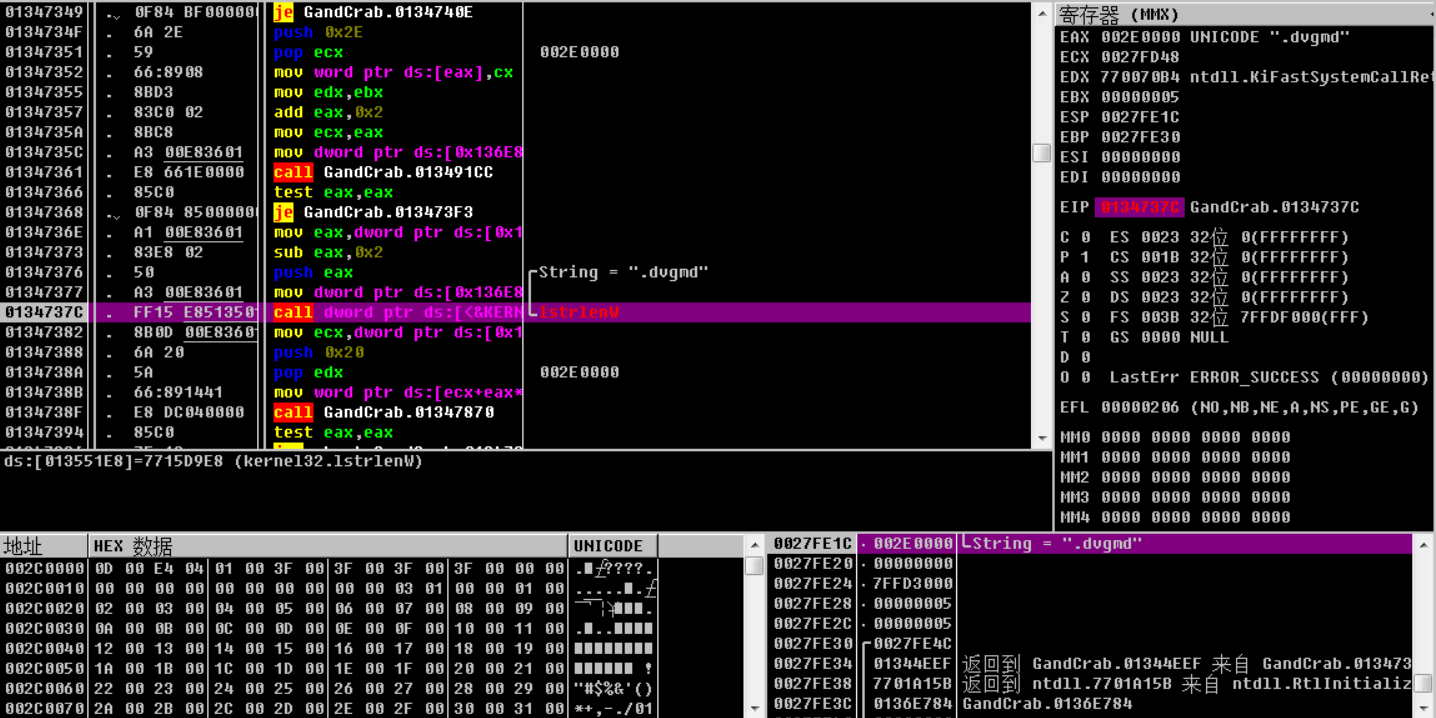1436x718 pixels.
Task: Select stack row 0027FE38 ntdll return
Action: click(1090, 683)
